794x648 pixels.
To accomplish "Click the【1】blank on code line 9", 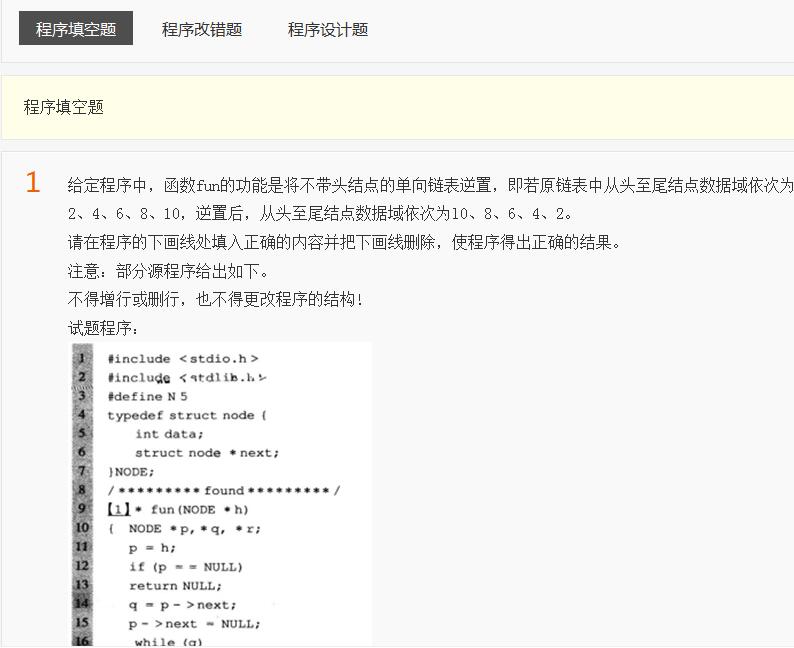I will tap(118, 509).
